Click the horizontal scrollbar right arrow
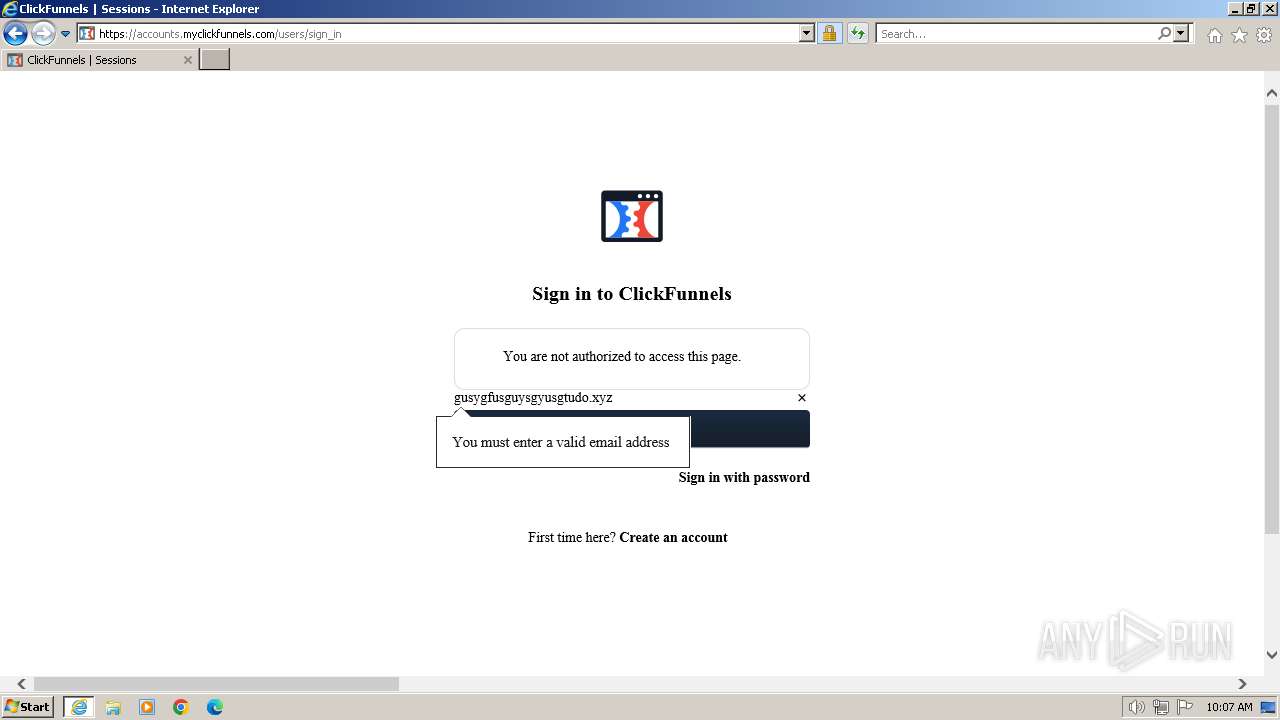This screenshot has height=720, width=1280. 1242,684
